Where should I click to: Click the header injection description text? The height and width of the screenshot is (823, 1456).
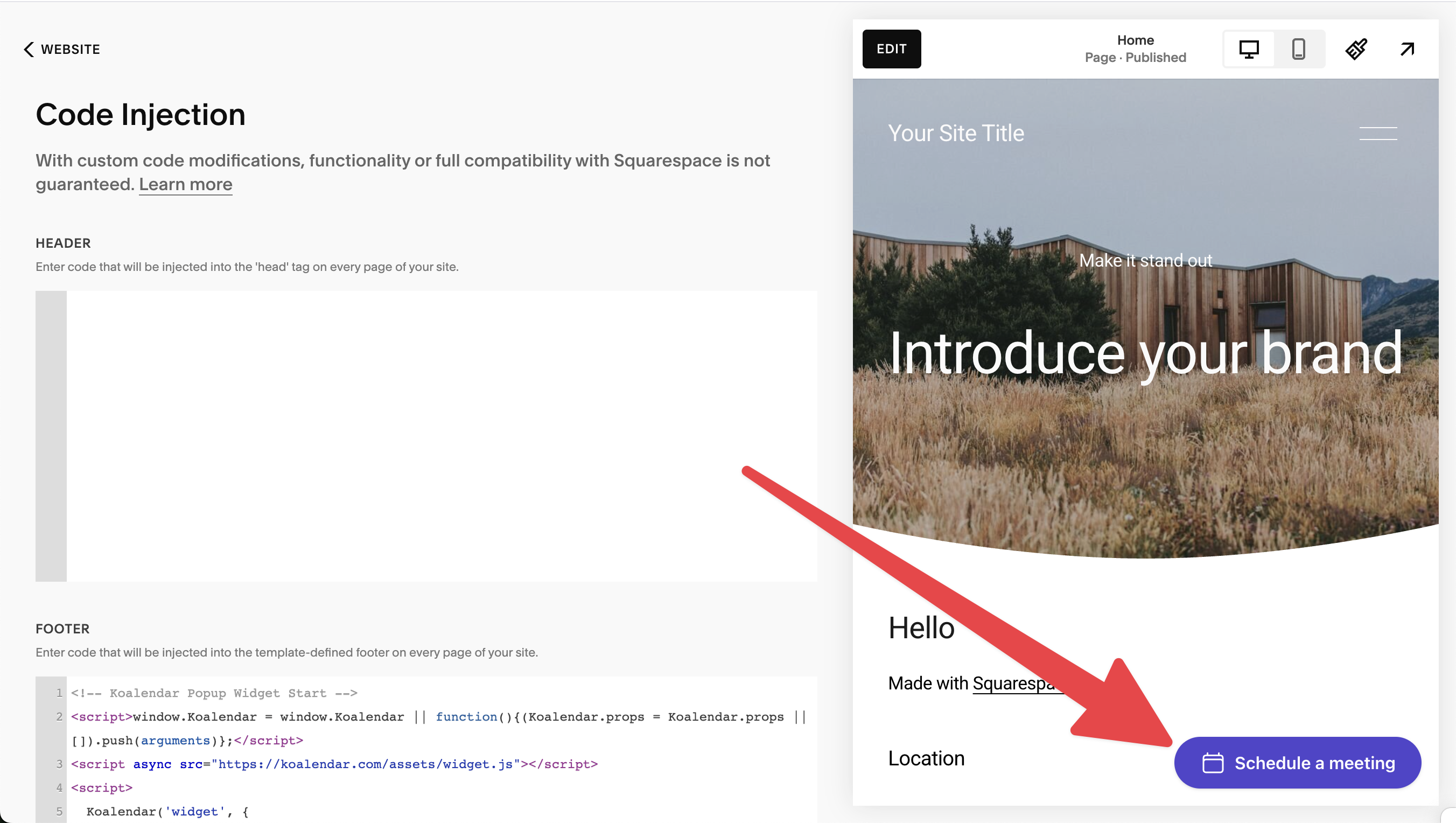click(x=247, y=267)
